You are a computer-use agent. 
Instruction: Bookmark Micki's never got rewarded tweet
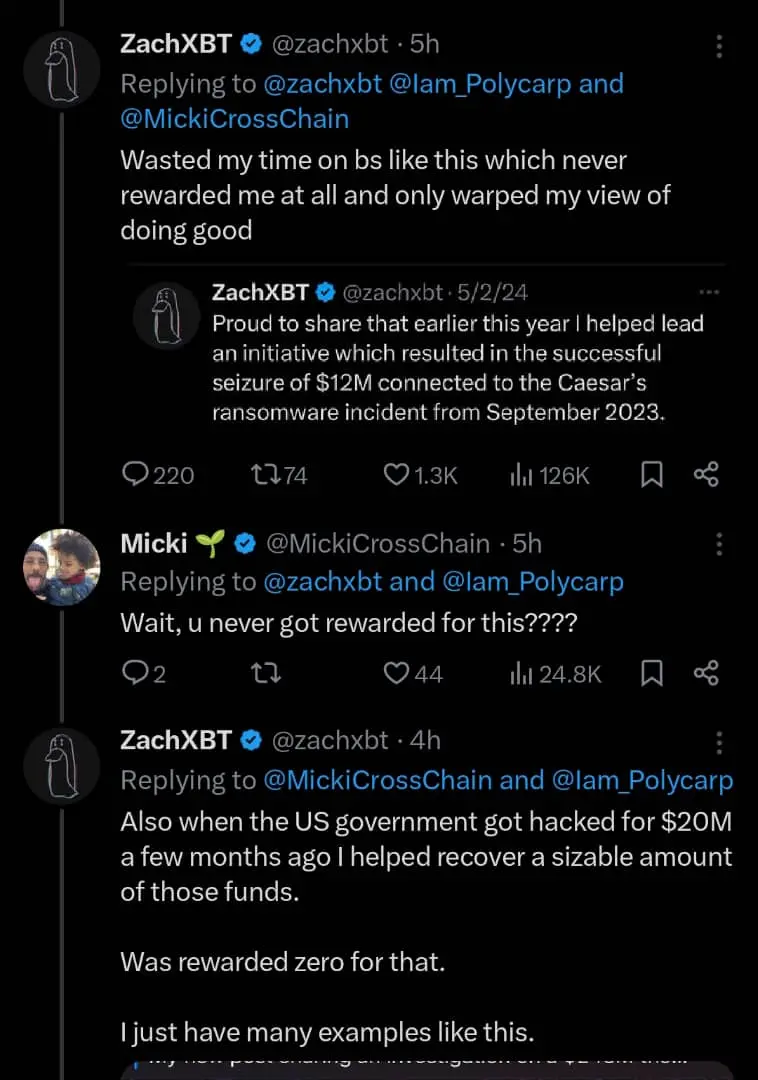point(651,674)
